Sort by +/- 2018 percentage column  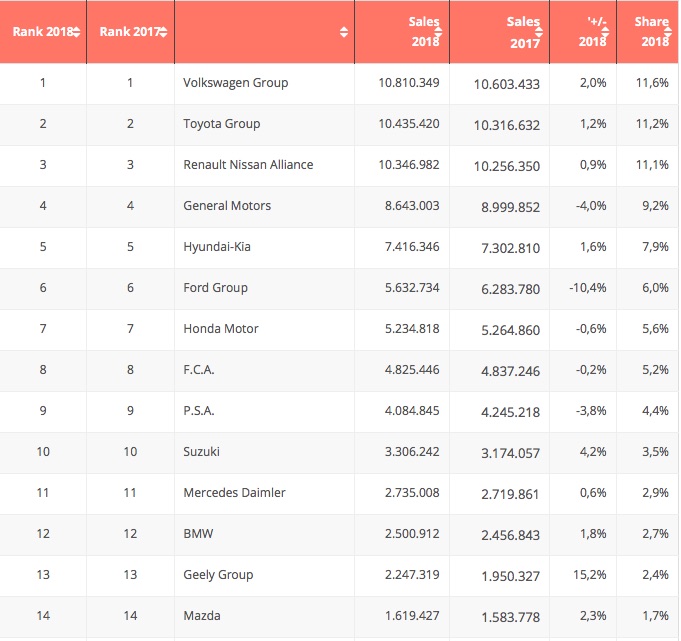(x=605, y=32)
